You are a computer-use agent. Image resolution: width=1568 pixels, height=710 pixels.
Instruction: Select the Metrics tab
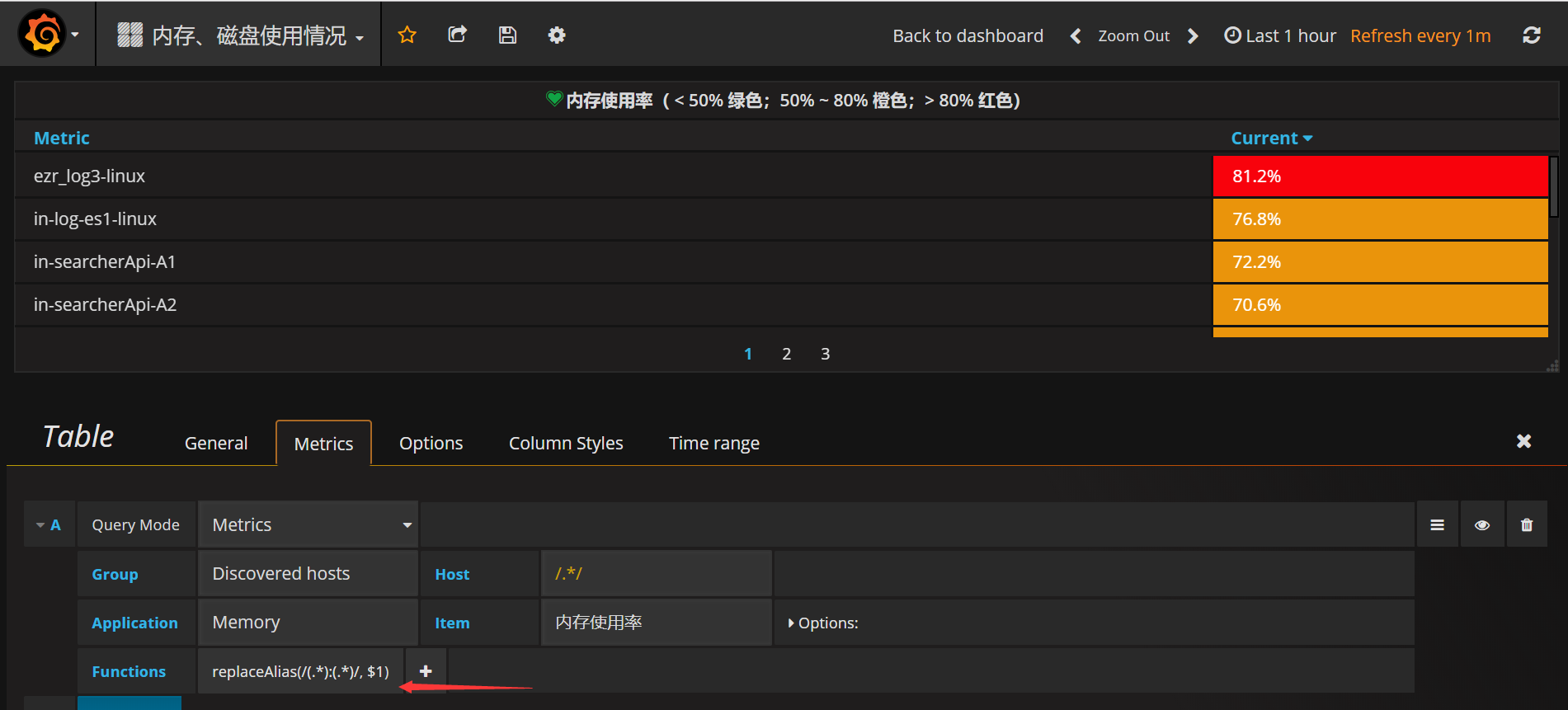point(323,443)
